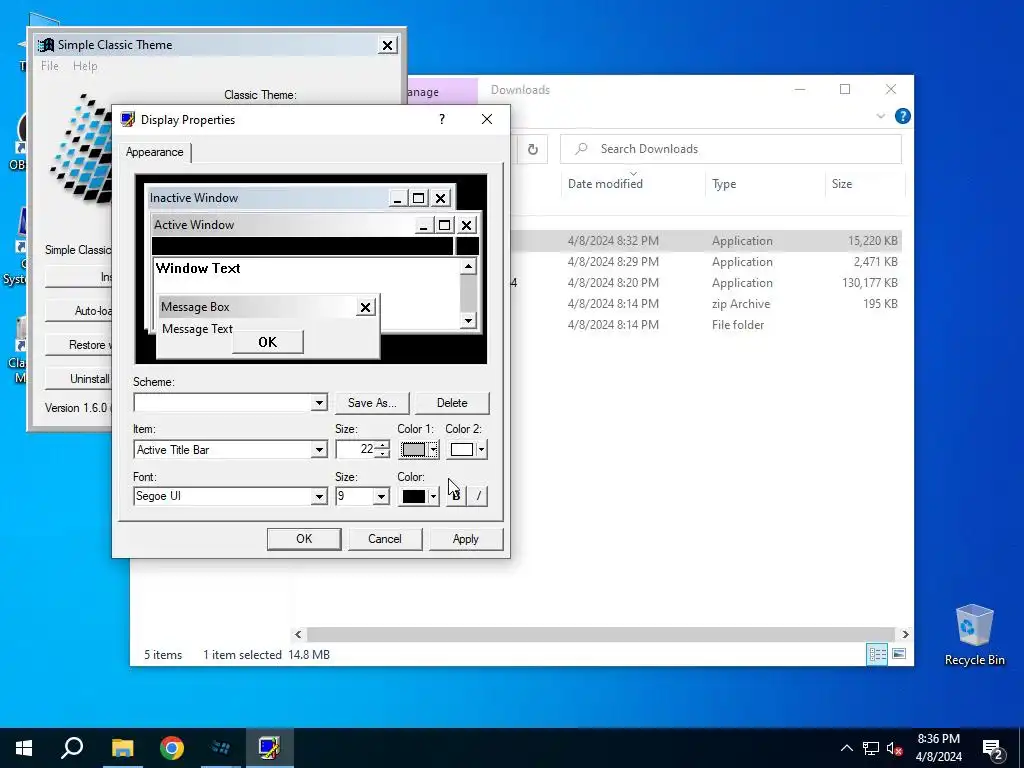1024x768 pixels.
Task: Click preview scrollbar up arrow
Action: pyautogui.click(x=468, y=266)
